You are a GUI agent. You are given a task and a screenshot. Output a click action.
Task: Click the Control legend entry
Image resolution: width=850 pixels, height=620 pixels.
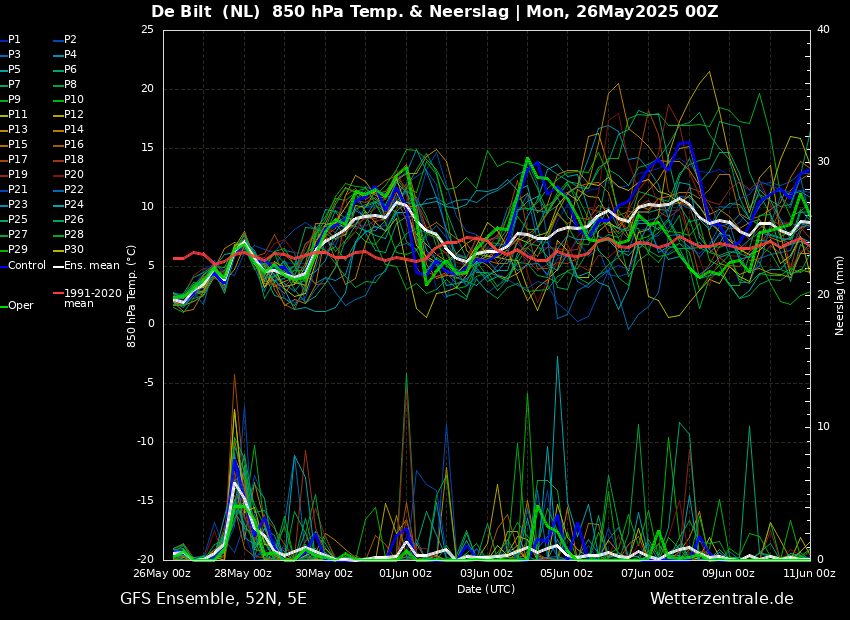click(x=23, y=266)
